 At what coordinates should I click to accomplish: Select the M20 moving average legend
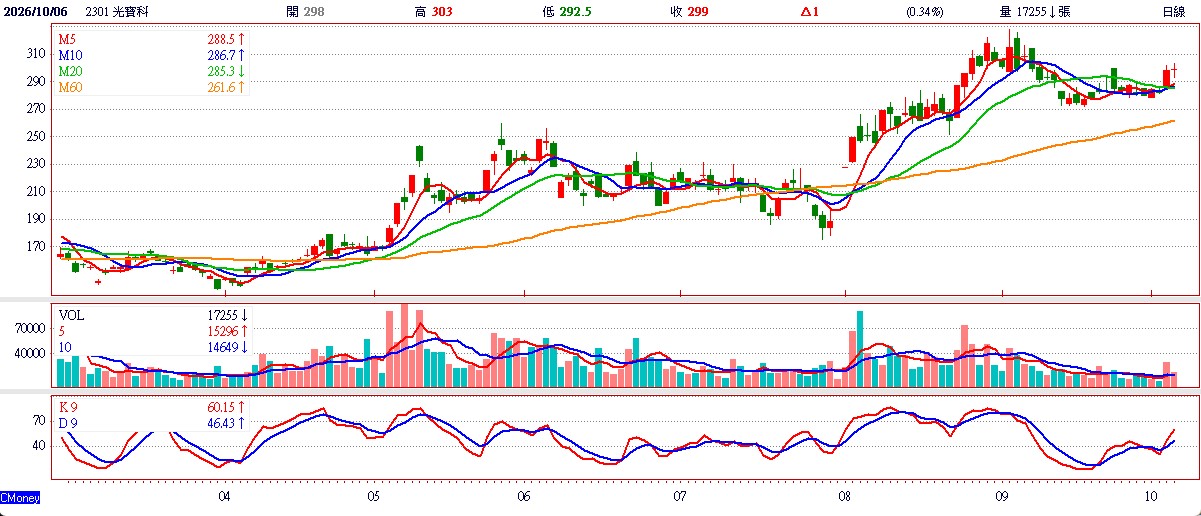70,71
